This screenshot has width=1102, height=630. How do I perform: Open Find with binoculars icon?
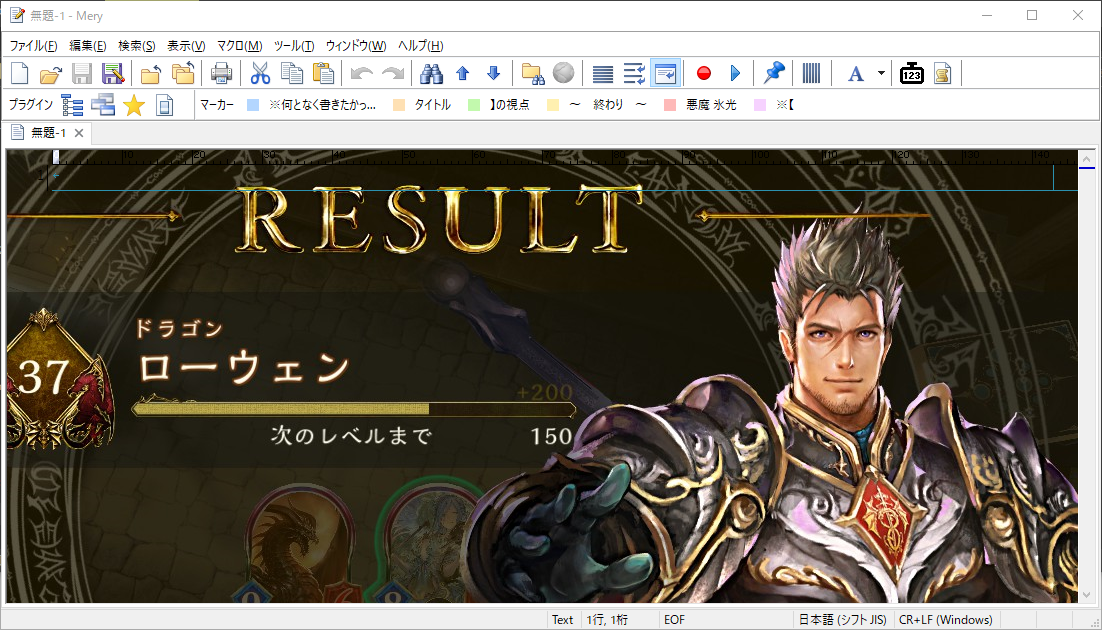[x=431, y=73]
